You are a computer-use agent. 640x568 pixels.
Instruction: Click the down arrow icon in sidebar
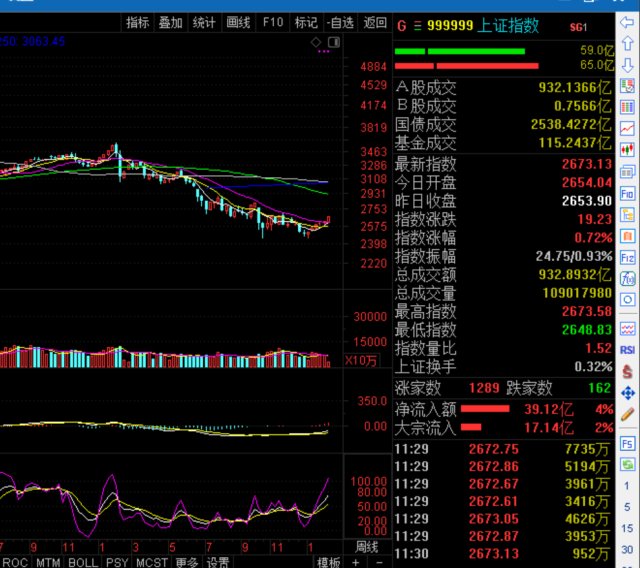point(628,64)
